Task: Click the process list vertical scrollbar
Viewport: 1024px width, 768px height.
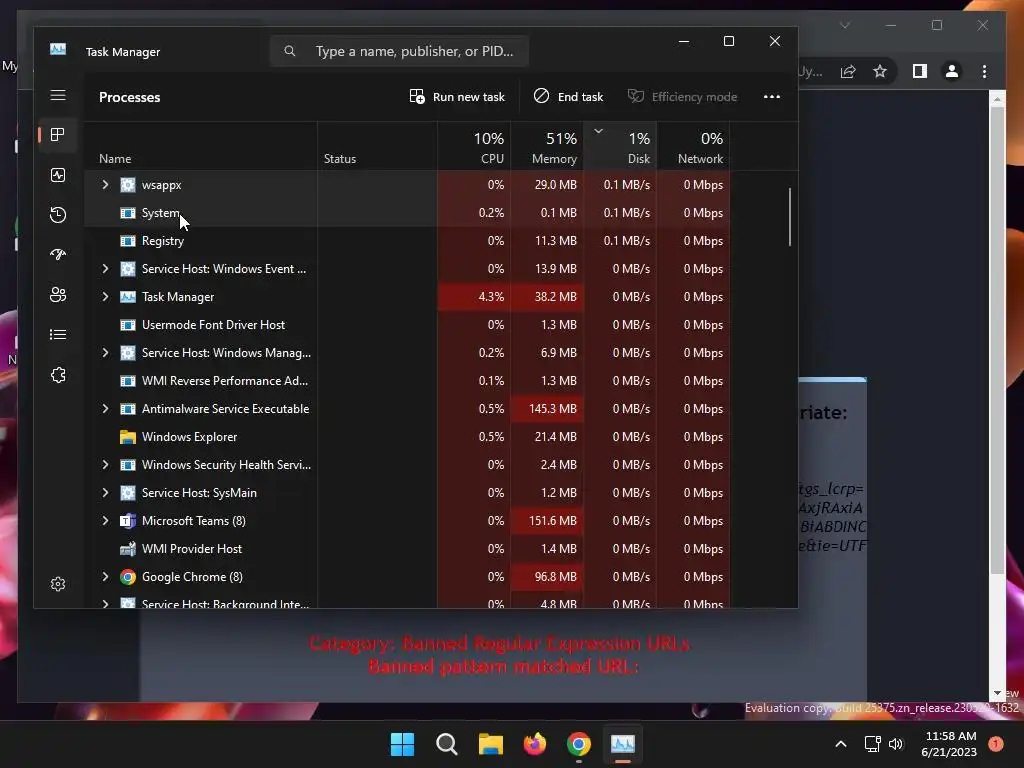Action: coord(790,217)
